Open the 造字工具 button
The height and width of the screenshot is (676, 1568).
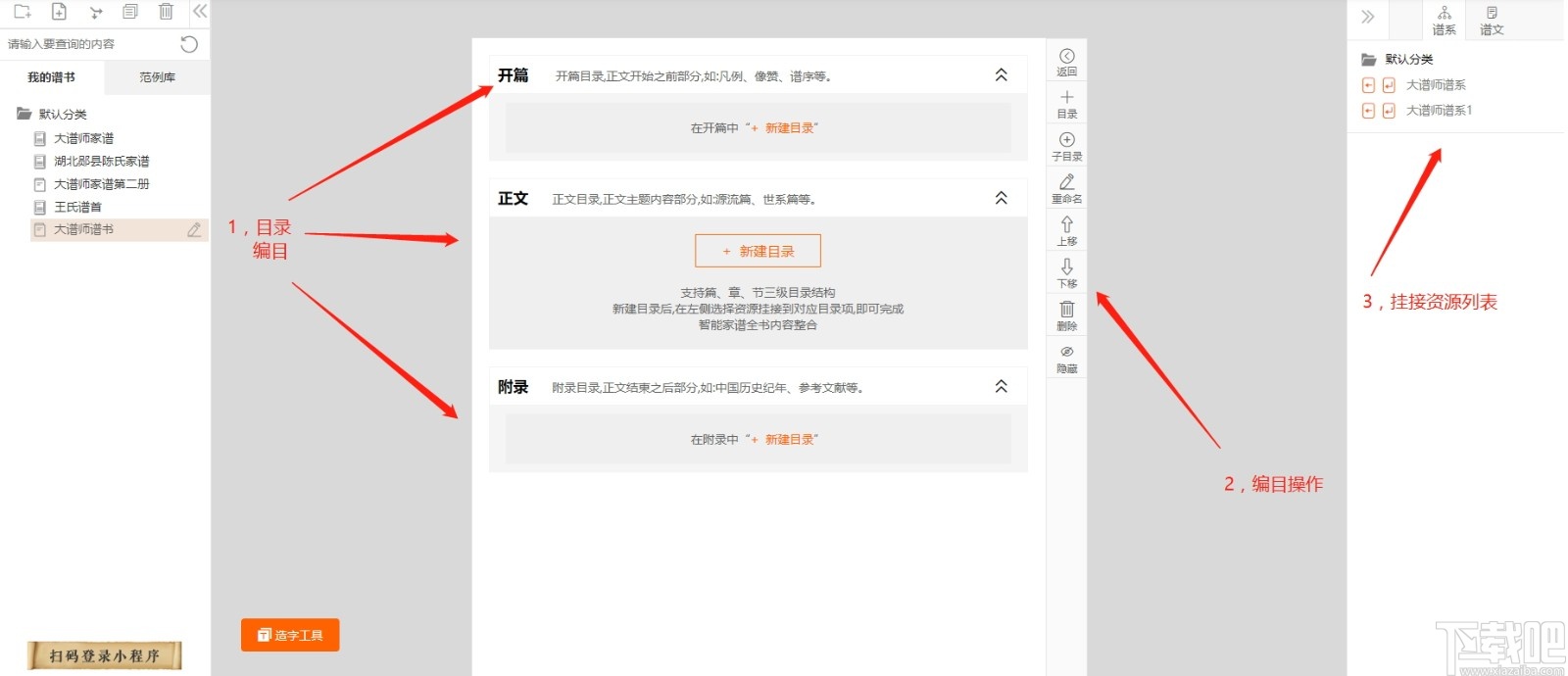pos(290,635)
